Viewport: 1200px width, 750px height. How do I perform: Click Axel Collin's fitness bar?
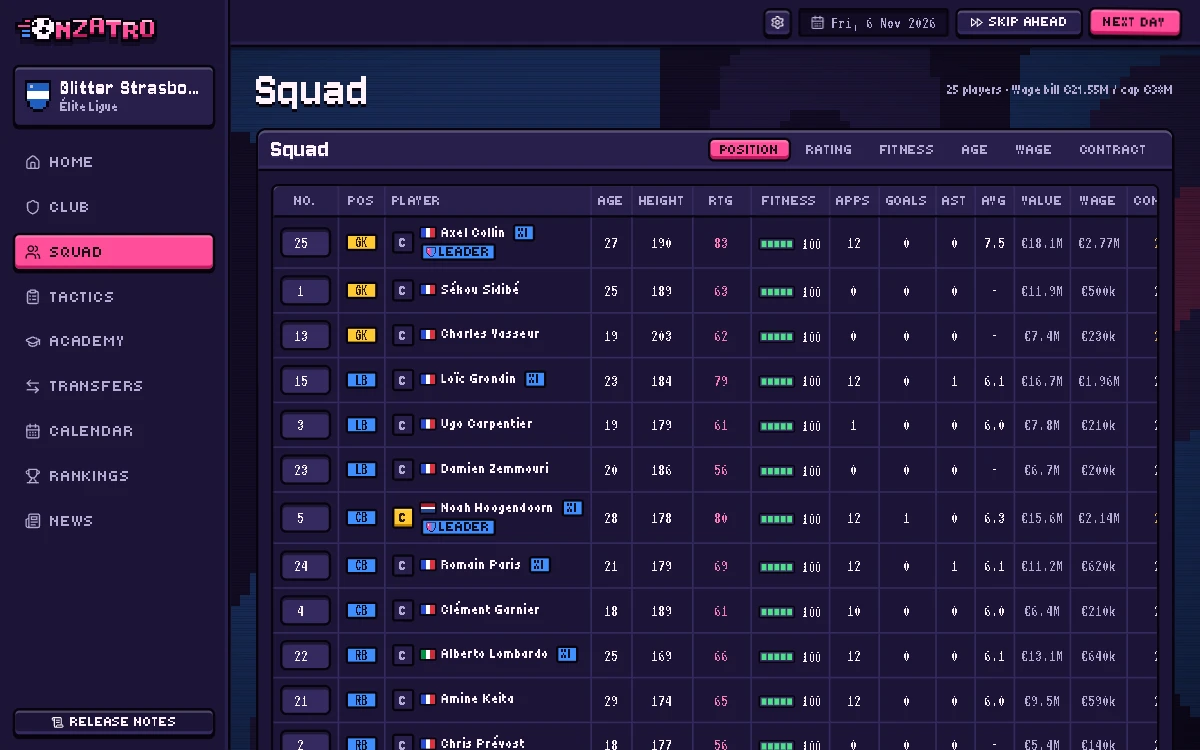click(x=777, y=244)
